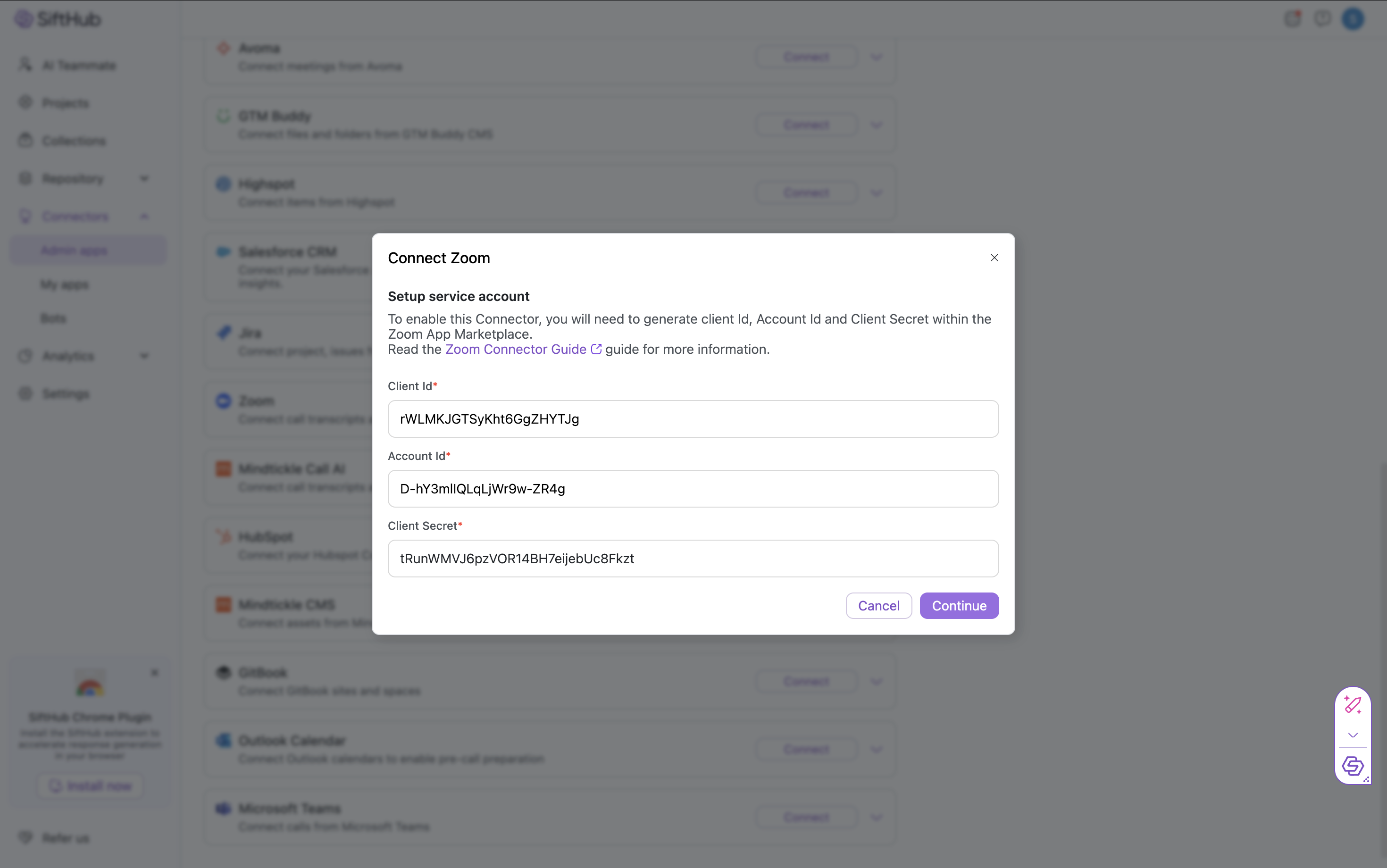The image size is (1387, 868).
Task: Expand the Repository section
Action: (x=144, y=178)
